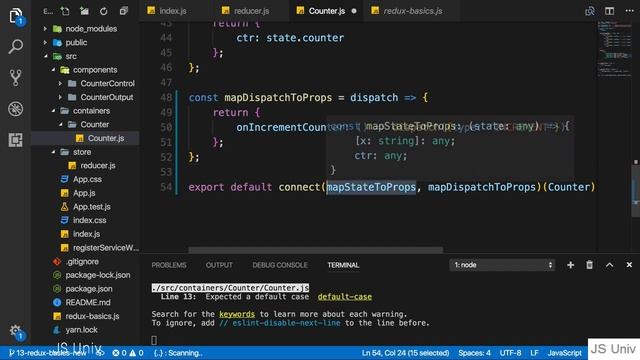Add a new terminal with plus icon
The width and height of the screenshot is (640, 360).
[x=571, y=265]
